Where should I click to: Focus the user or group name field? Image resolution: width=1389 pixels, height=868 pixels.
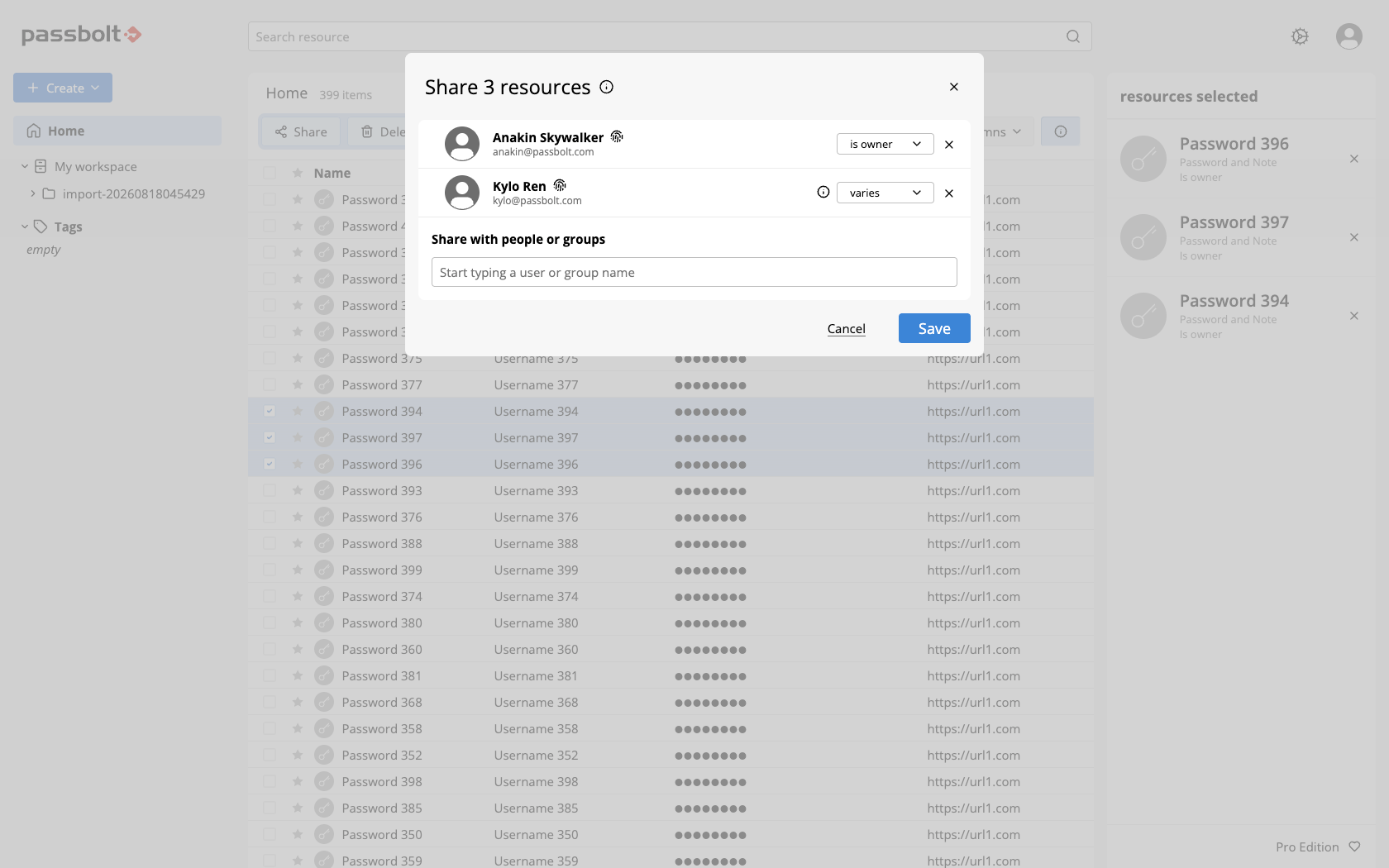point(694,272)
